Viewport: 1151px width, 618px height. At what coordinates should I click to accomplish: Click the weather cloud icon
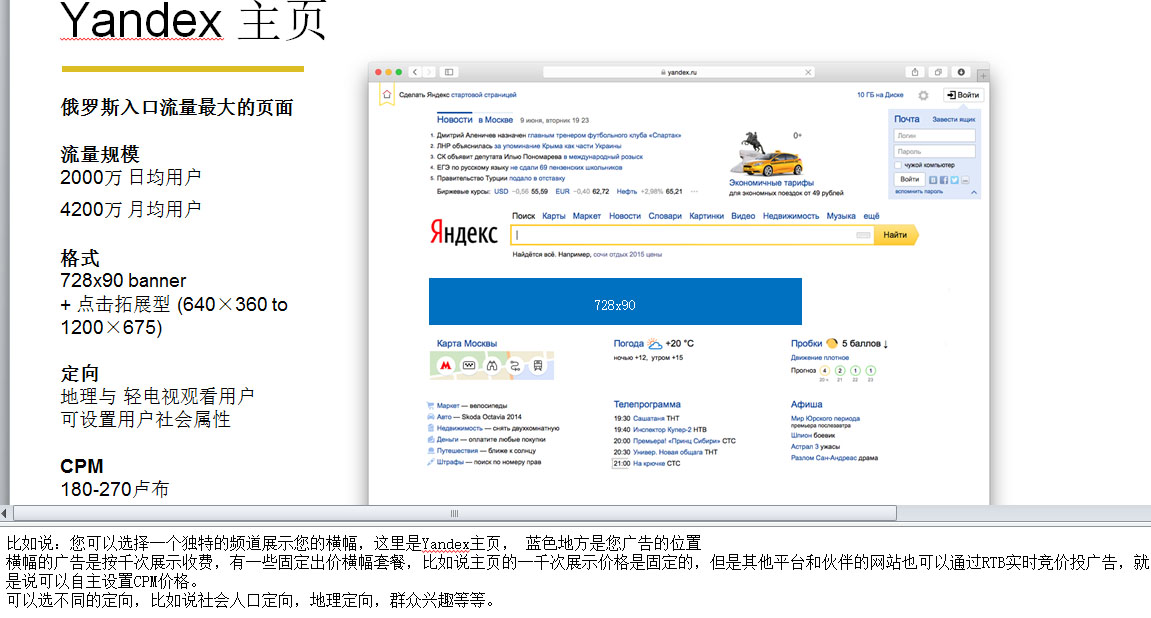coord(655,343)
